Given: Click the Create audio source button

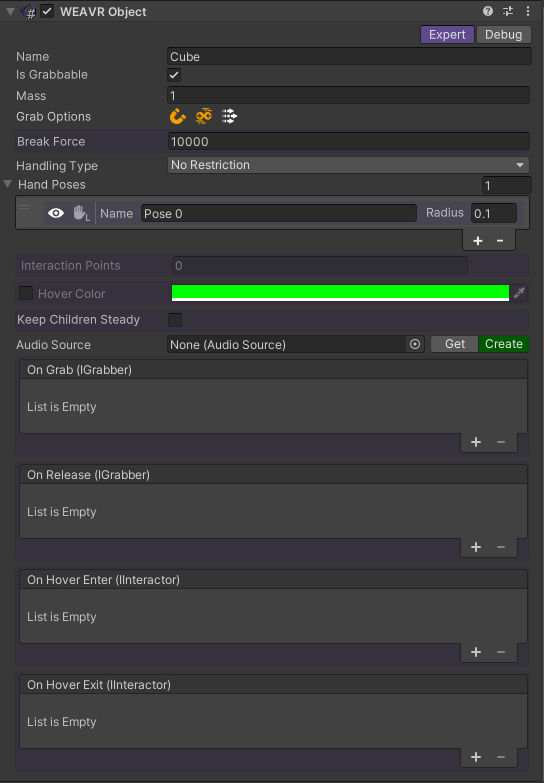Looking at the screenshot, I should pos(504,344).
